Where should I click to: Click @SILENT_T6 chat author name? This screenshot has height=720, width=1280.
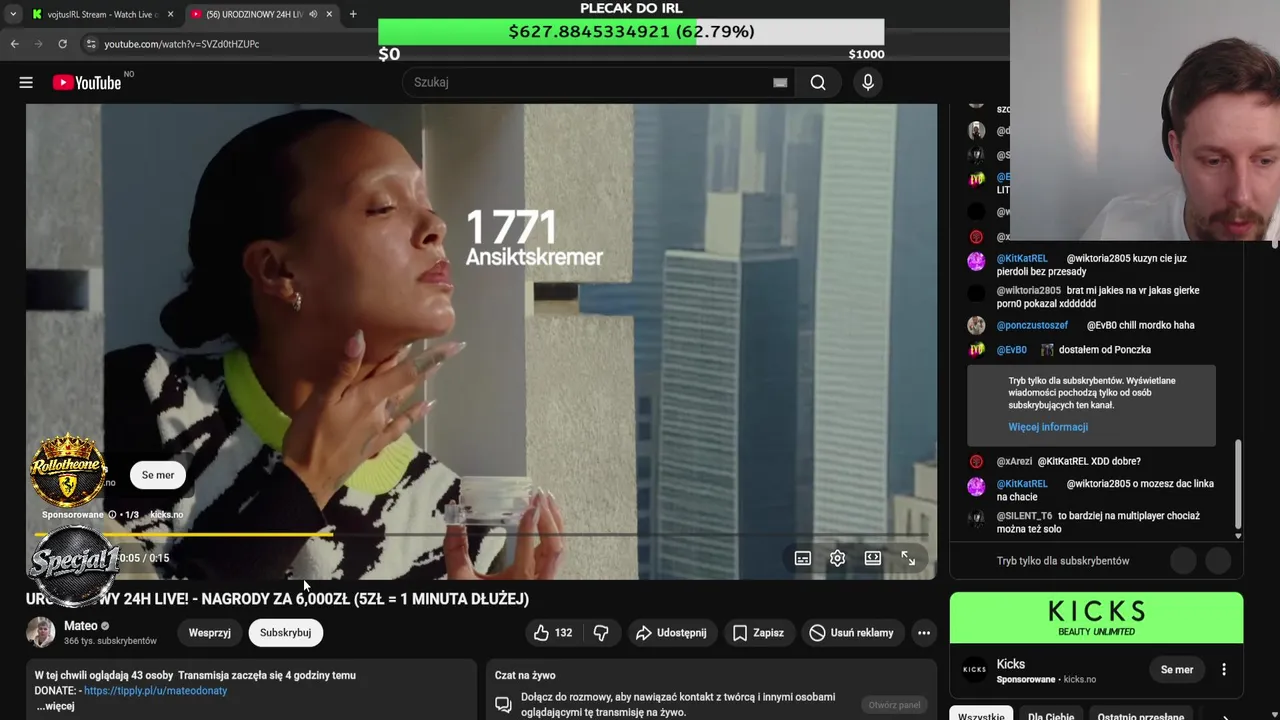[1024, 516]
